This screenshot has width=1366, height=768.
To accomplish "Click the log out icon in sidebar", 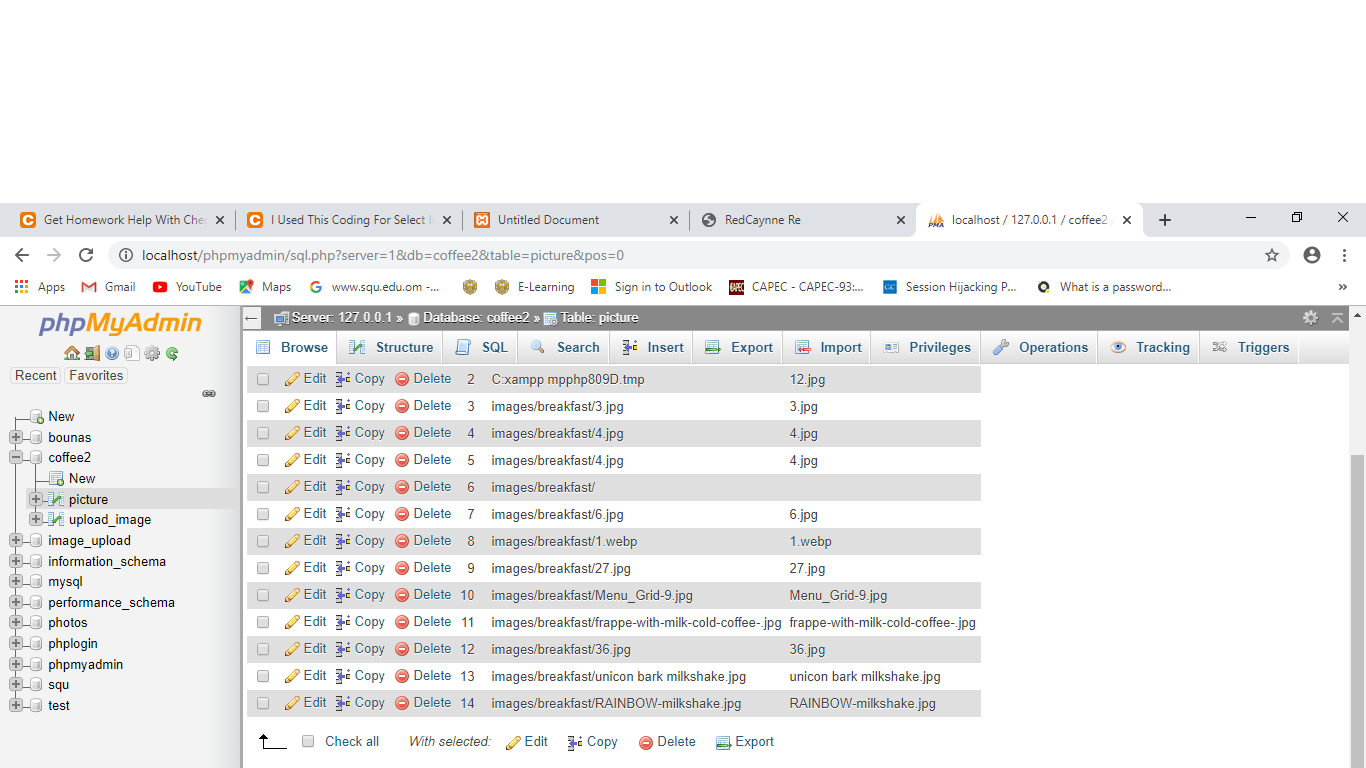I will point(91,353).
